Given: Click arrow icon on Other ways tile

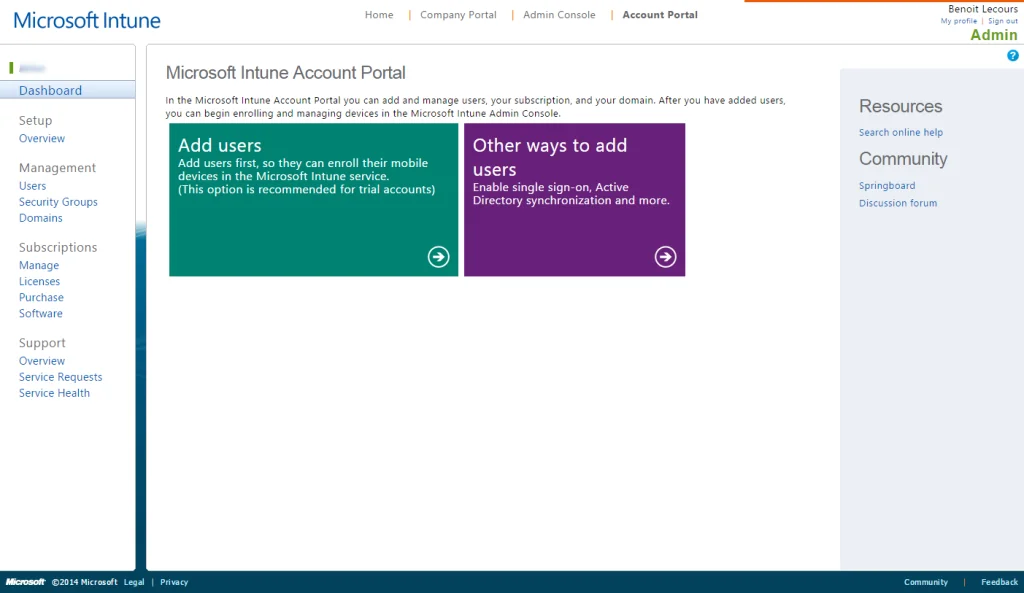Looking at the screenshot, I should tap(665, 257).
